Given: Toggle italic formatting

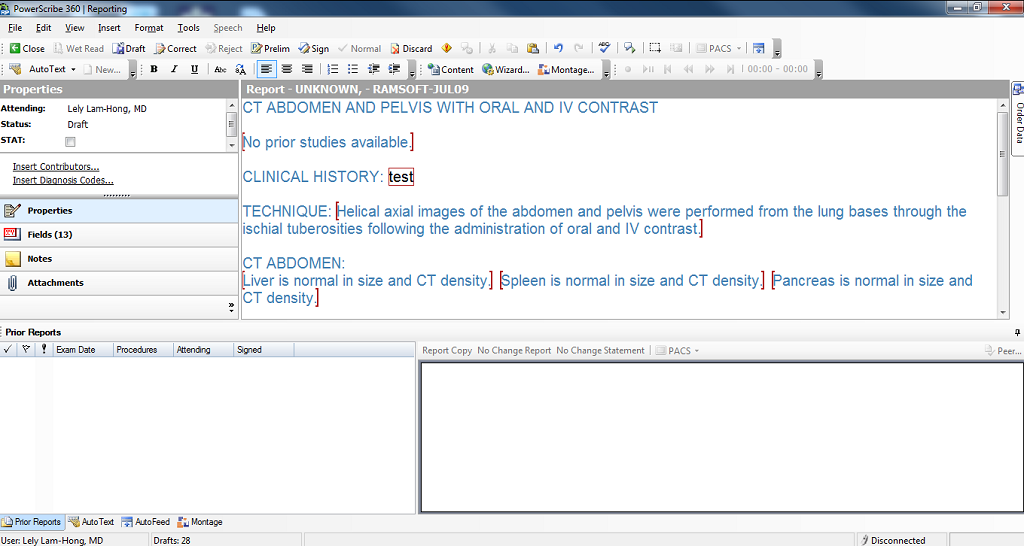Looking at the screenshot, I should pyautogui.click(x=174, y=70).
